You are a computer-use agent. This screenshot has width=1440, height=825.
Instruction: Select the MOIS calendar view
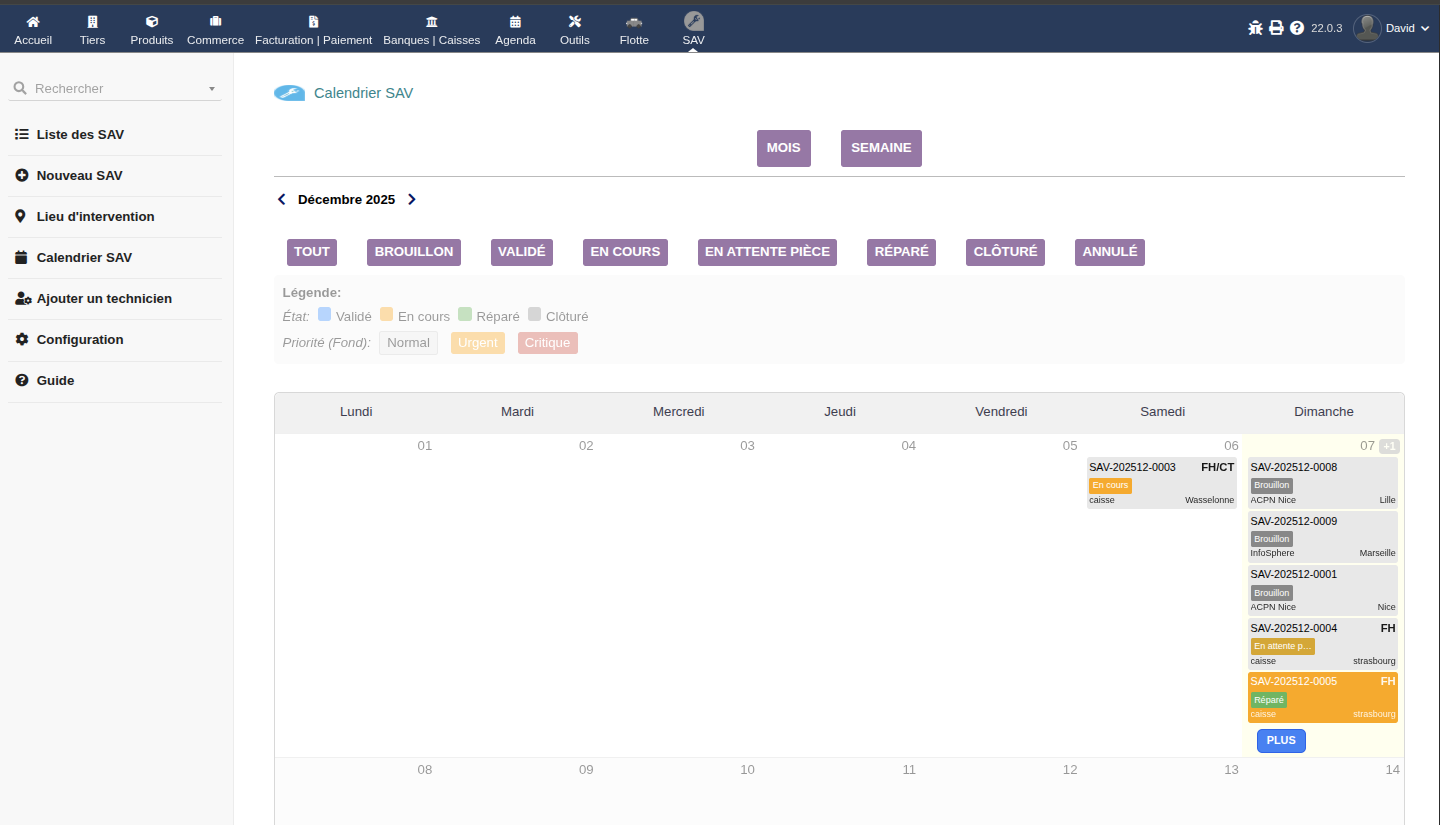coord(783,148)
